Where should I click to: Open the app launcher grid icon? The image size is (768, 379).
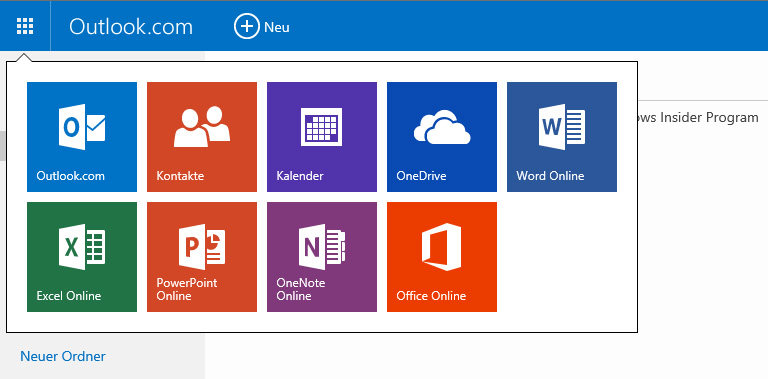pyautogui.click(x=25, y=26)
